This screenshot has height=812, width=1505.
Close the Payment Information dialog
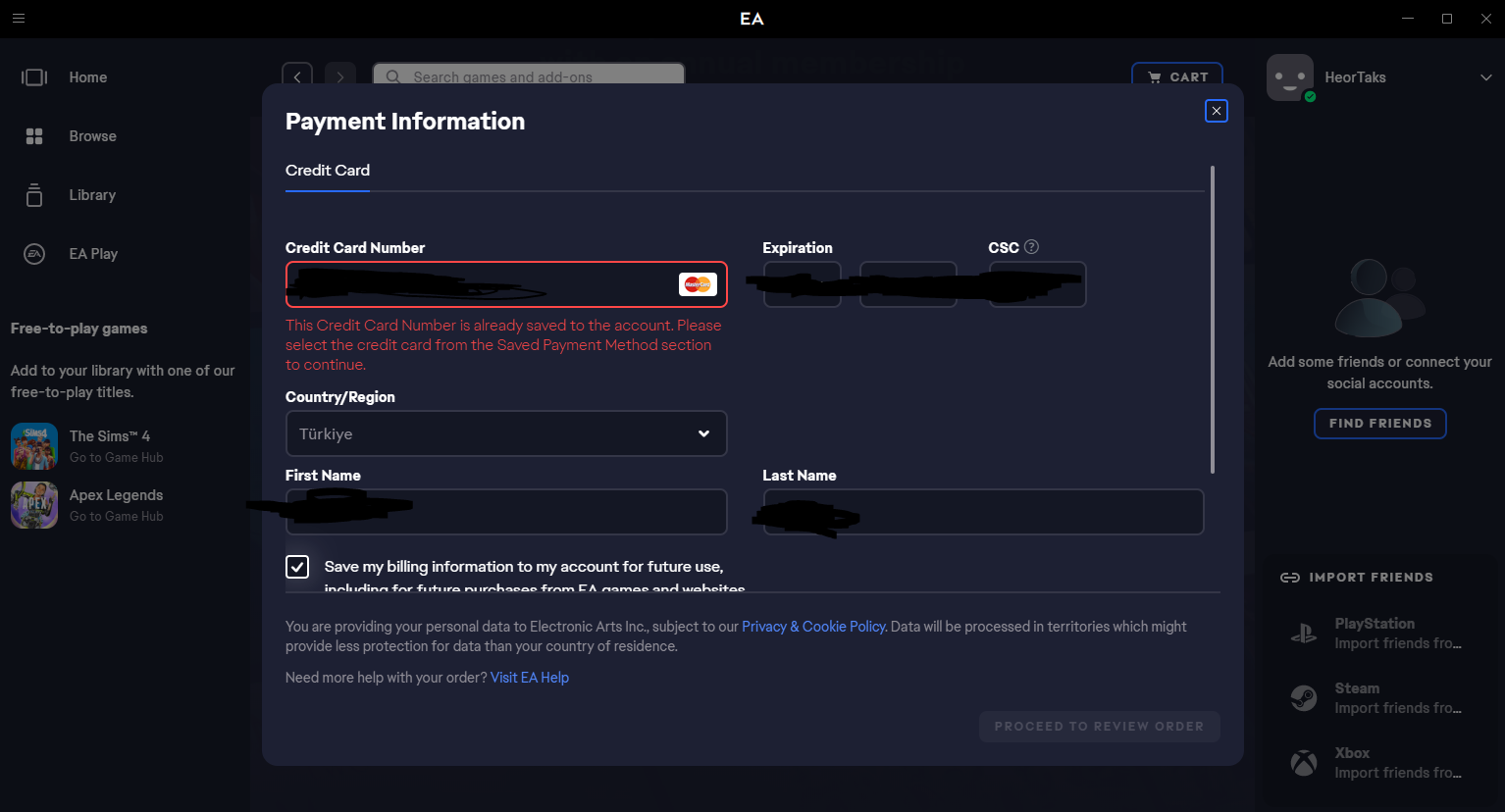pos(1217,111)
